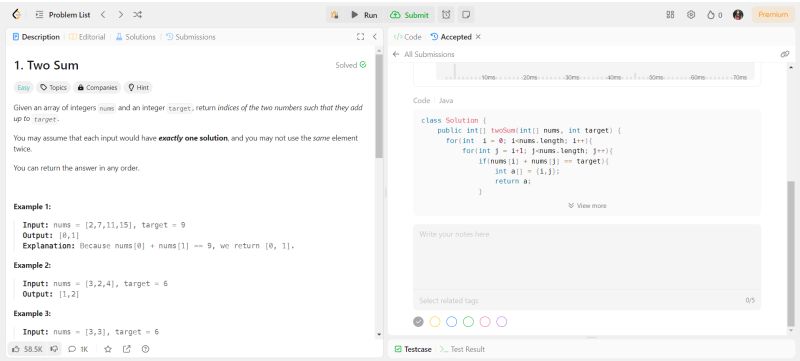Click the streak flame counter

point(714,15)
